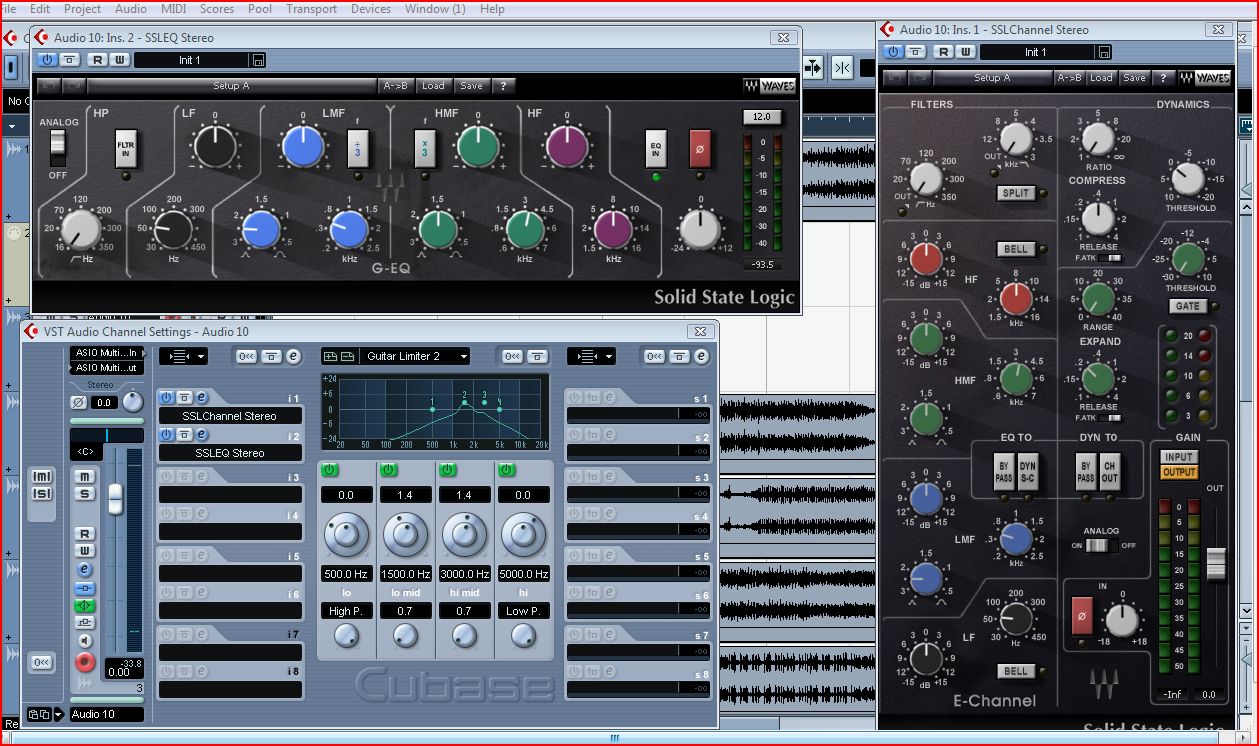Toggle the EQ IN button in SSLEQ

(x=655, y=148)
